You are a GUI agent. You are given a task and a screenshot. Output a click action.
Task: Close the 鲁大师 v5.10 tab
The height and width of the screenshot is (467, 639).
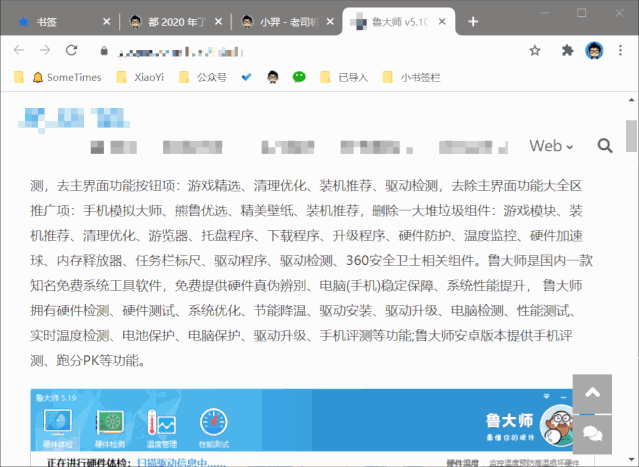[x=442, y=22]
